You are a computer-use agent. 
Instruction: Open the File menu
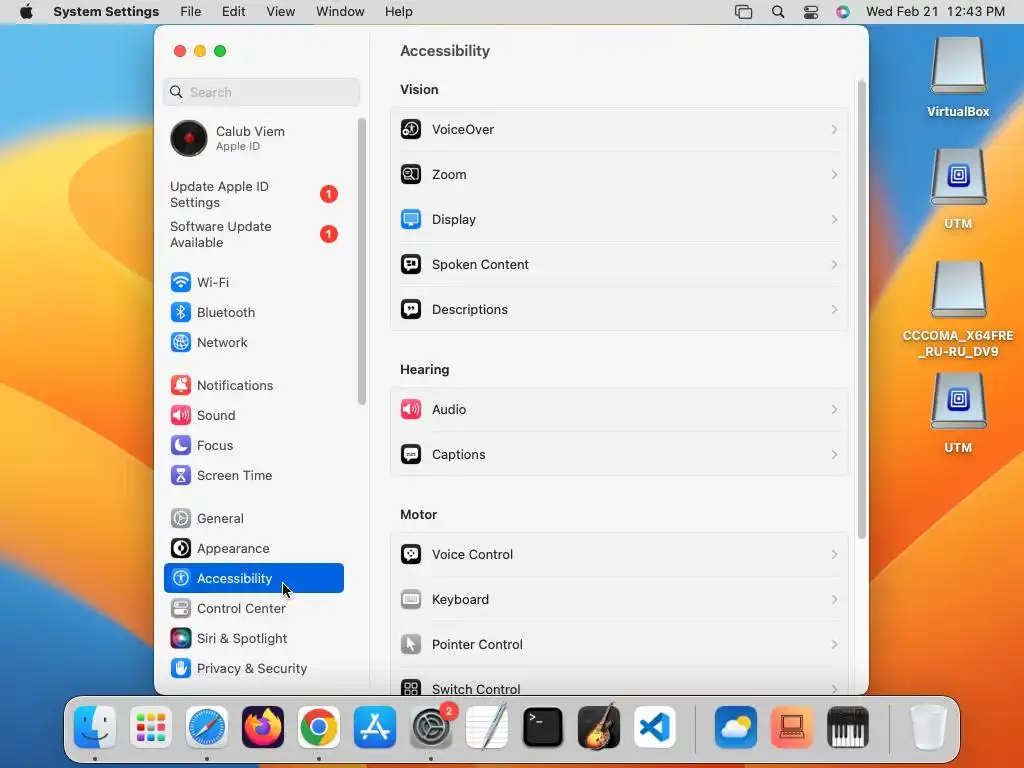191,12
